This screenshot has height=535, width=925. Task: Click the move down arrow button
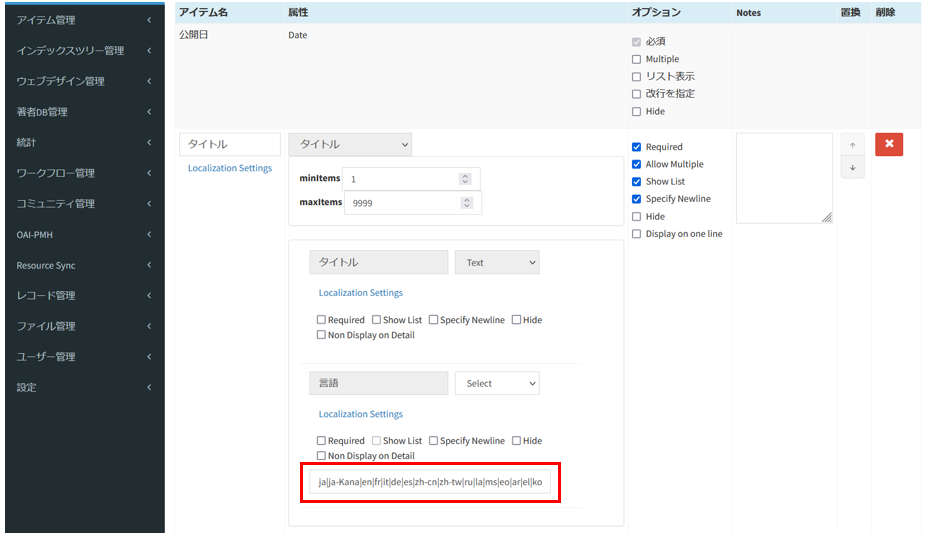pyautogui.click(x=852, y=168)
